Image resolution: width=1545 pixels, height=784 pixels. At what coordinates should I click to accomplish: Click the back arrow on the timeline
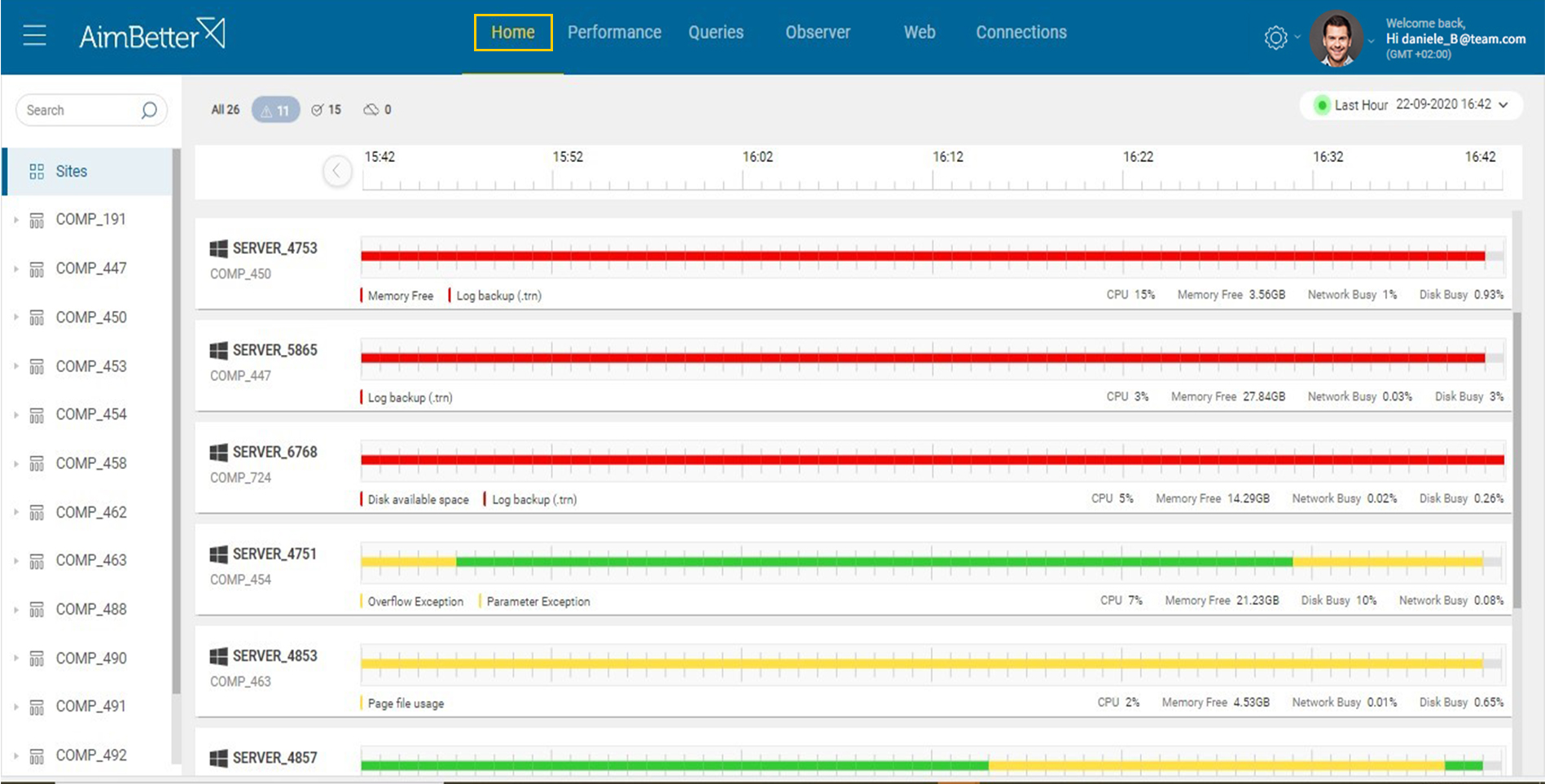tap(336, 171)
